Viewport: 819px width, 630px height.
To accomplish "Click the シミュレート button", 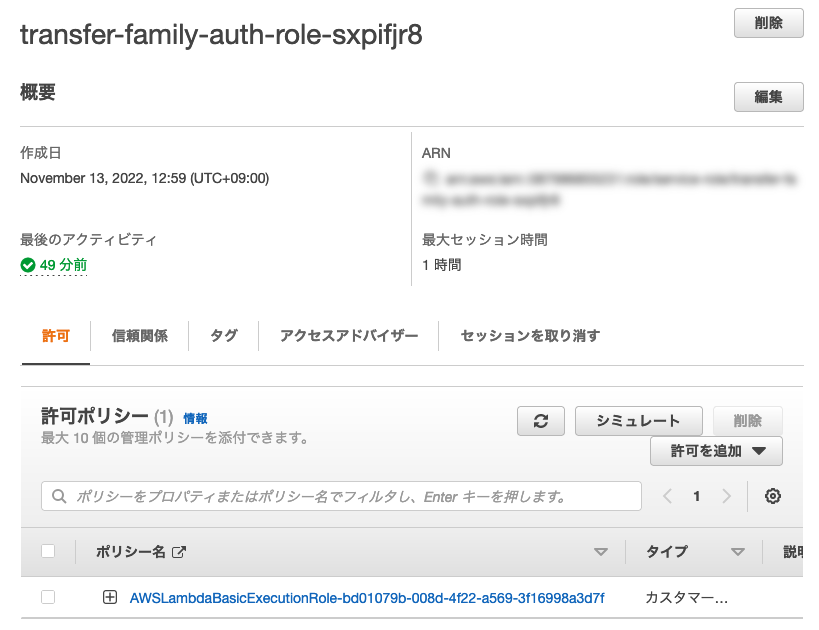I will coord(638,421).
